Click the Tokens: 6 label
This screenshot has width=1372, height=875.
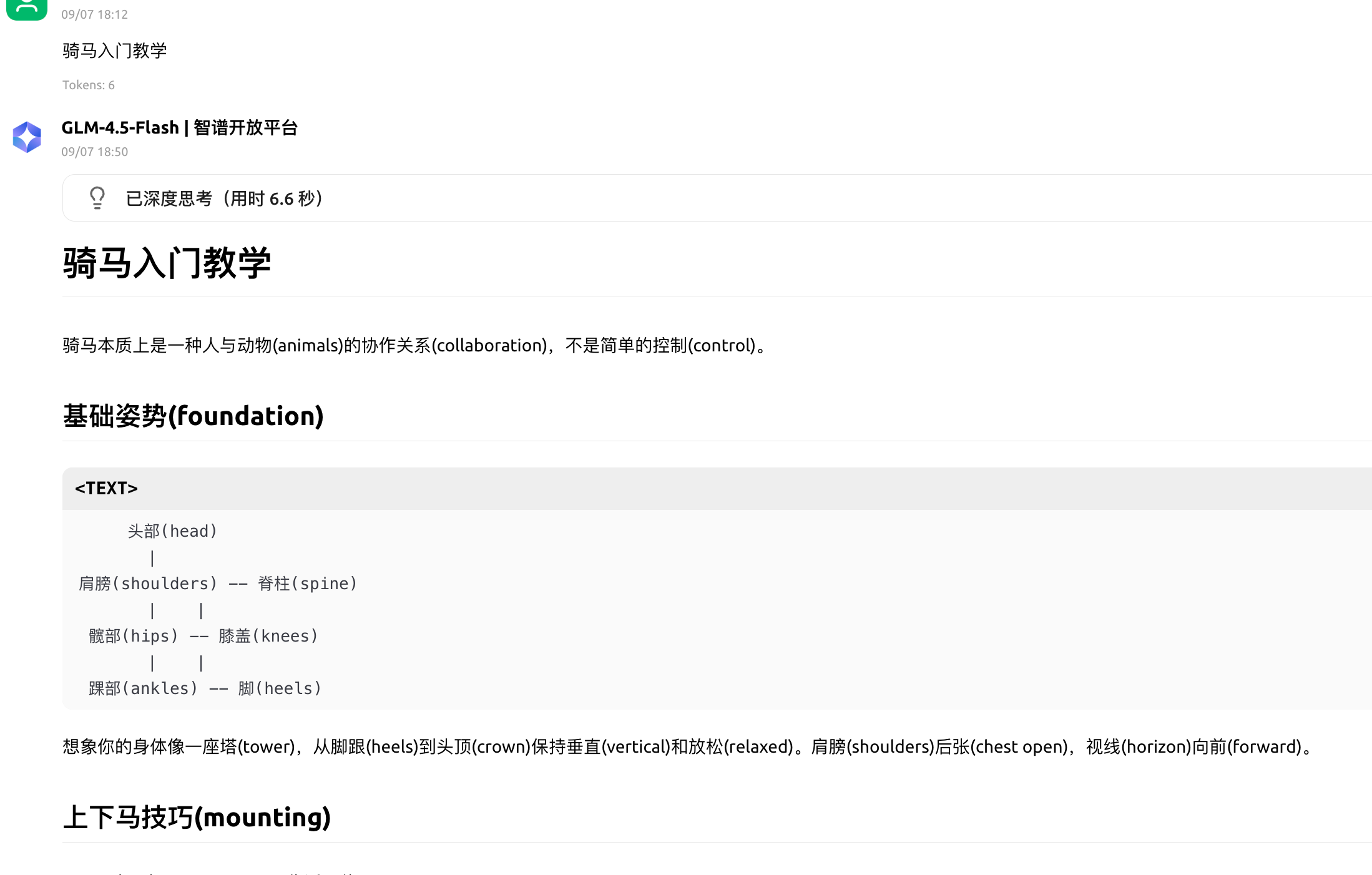point(89,85)
